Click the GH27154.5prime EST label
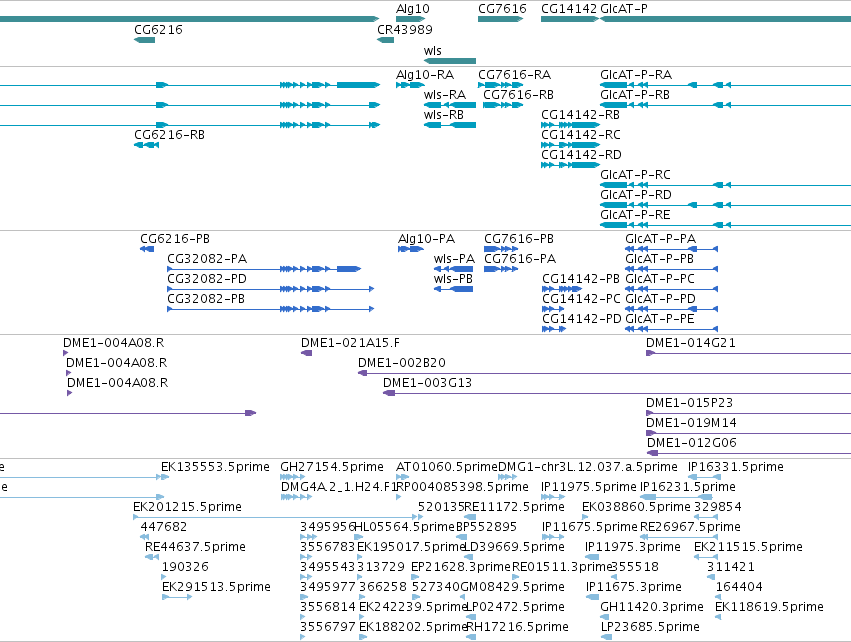Viewport: 851px width, 642px height. 332,467
